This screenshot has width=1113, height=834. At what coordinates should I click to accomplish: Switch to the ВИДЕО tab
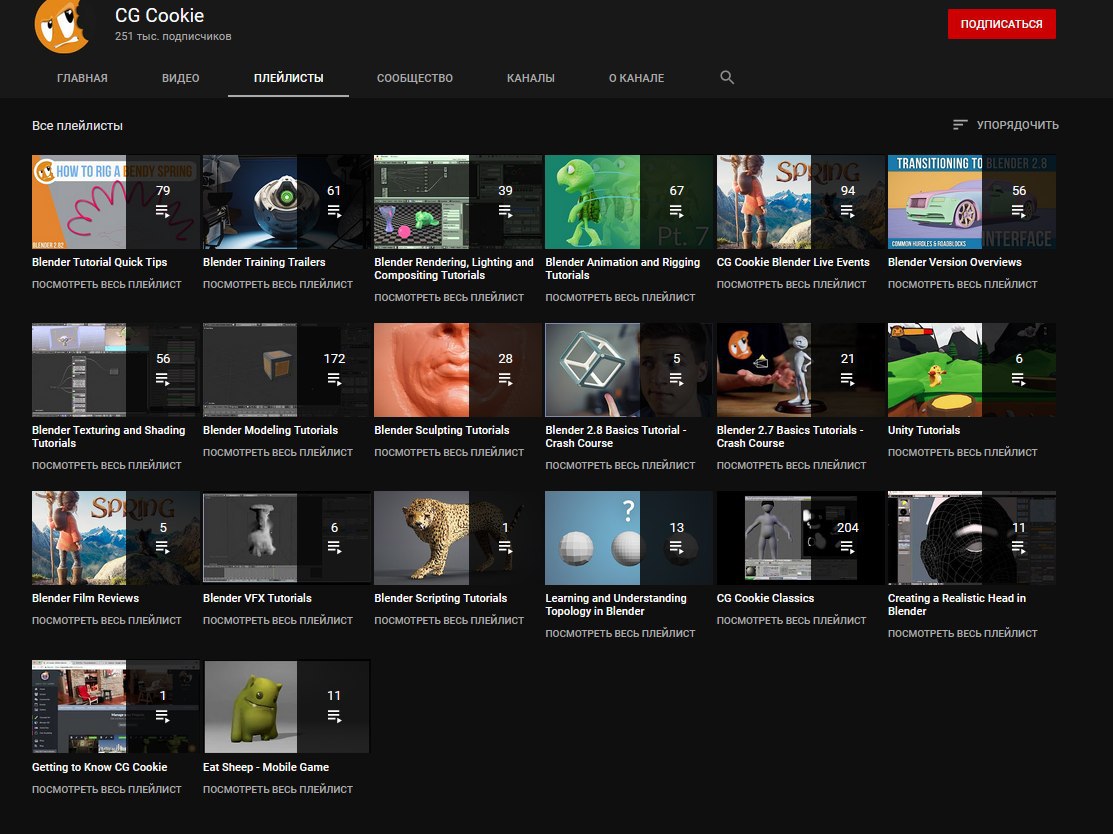tap(180, 78)
